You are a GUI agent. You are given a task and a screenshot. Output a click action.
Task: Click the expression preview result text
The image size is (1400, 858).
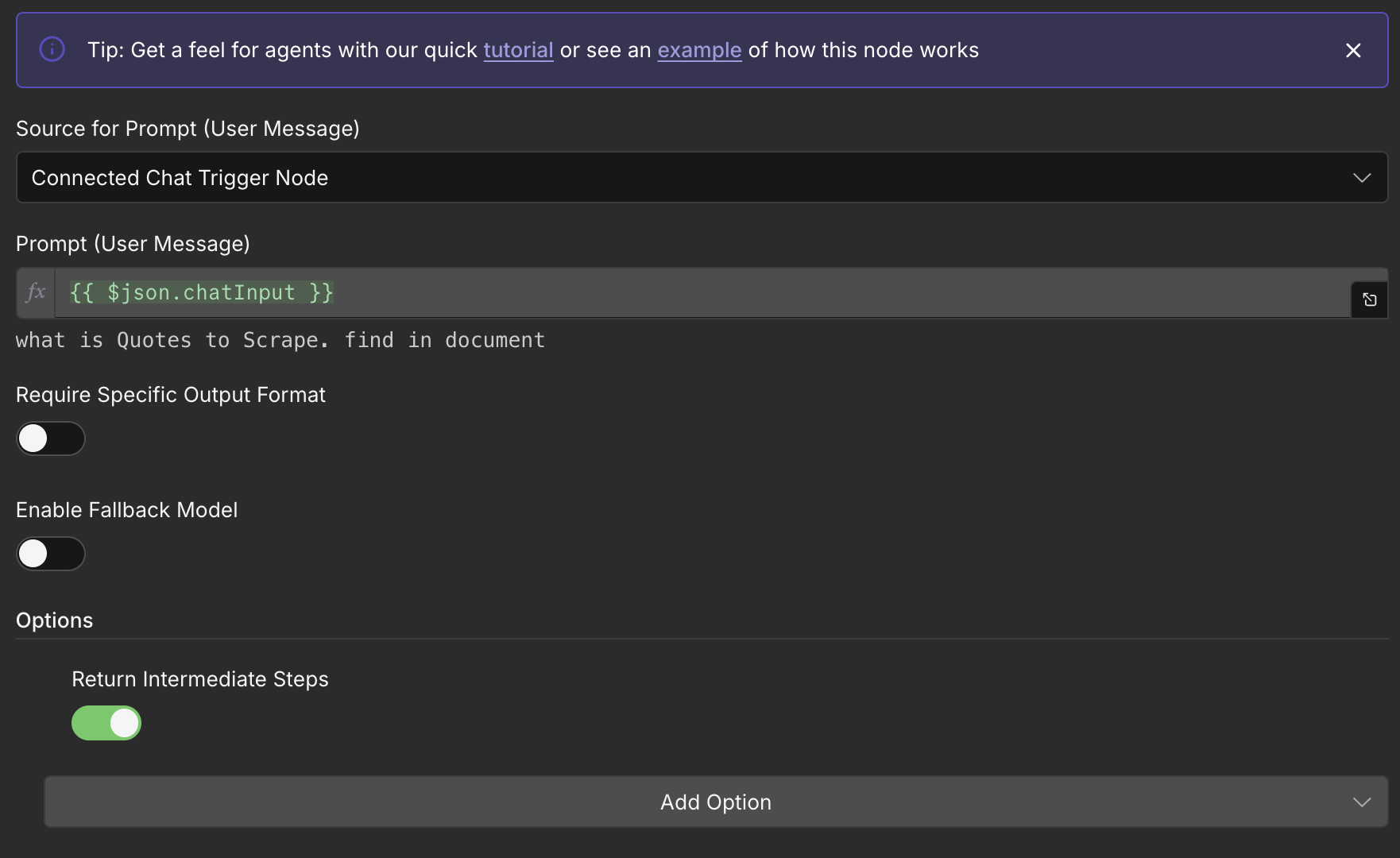click(280, 340)
